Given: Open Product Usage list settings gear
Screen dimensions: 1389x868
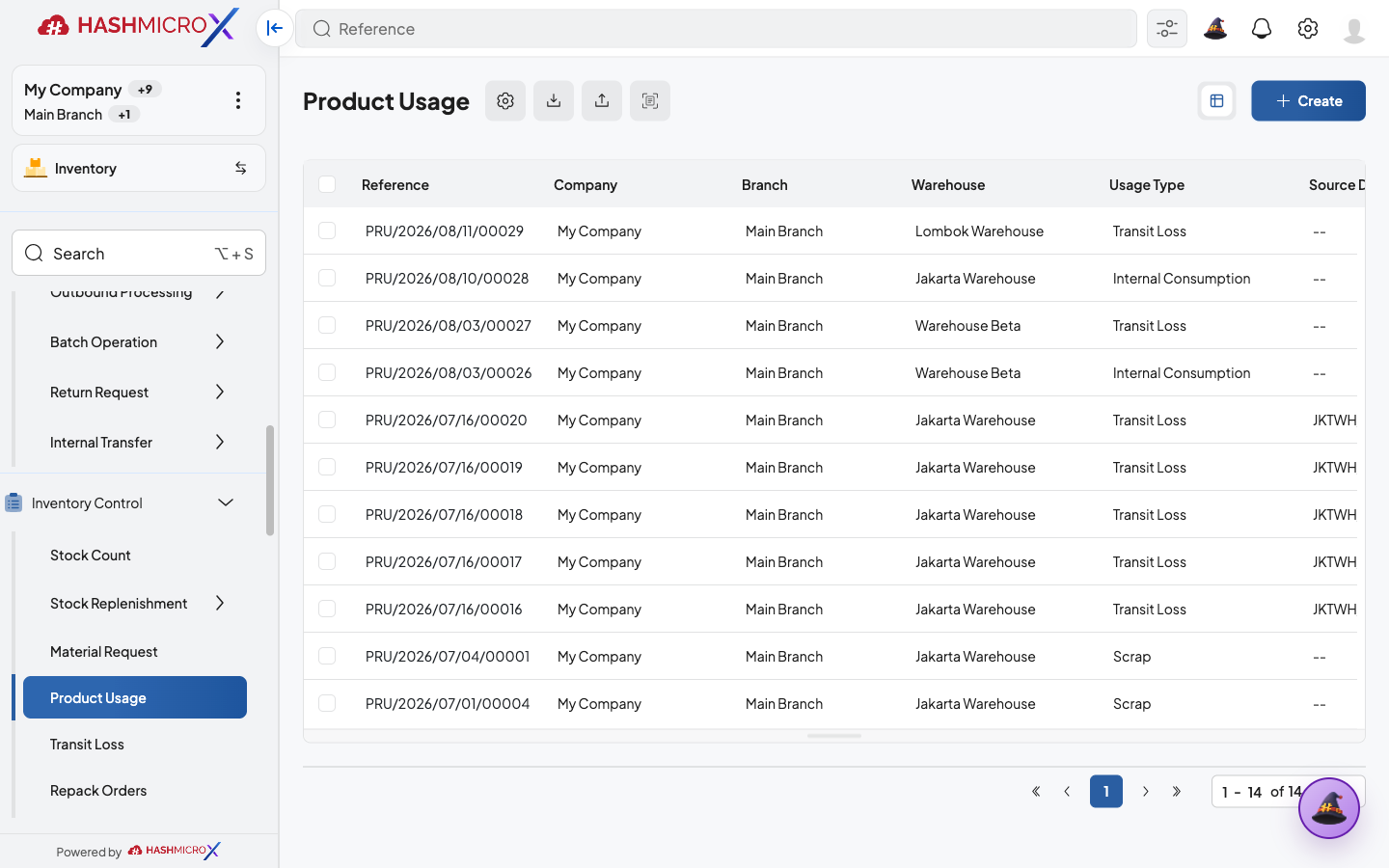Looking at the screenshot, I should pos(505,100).
